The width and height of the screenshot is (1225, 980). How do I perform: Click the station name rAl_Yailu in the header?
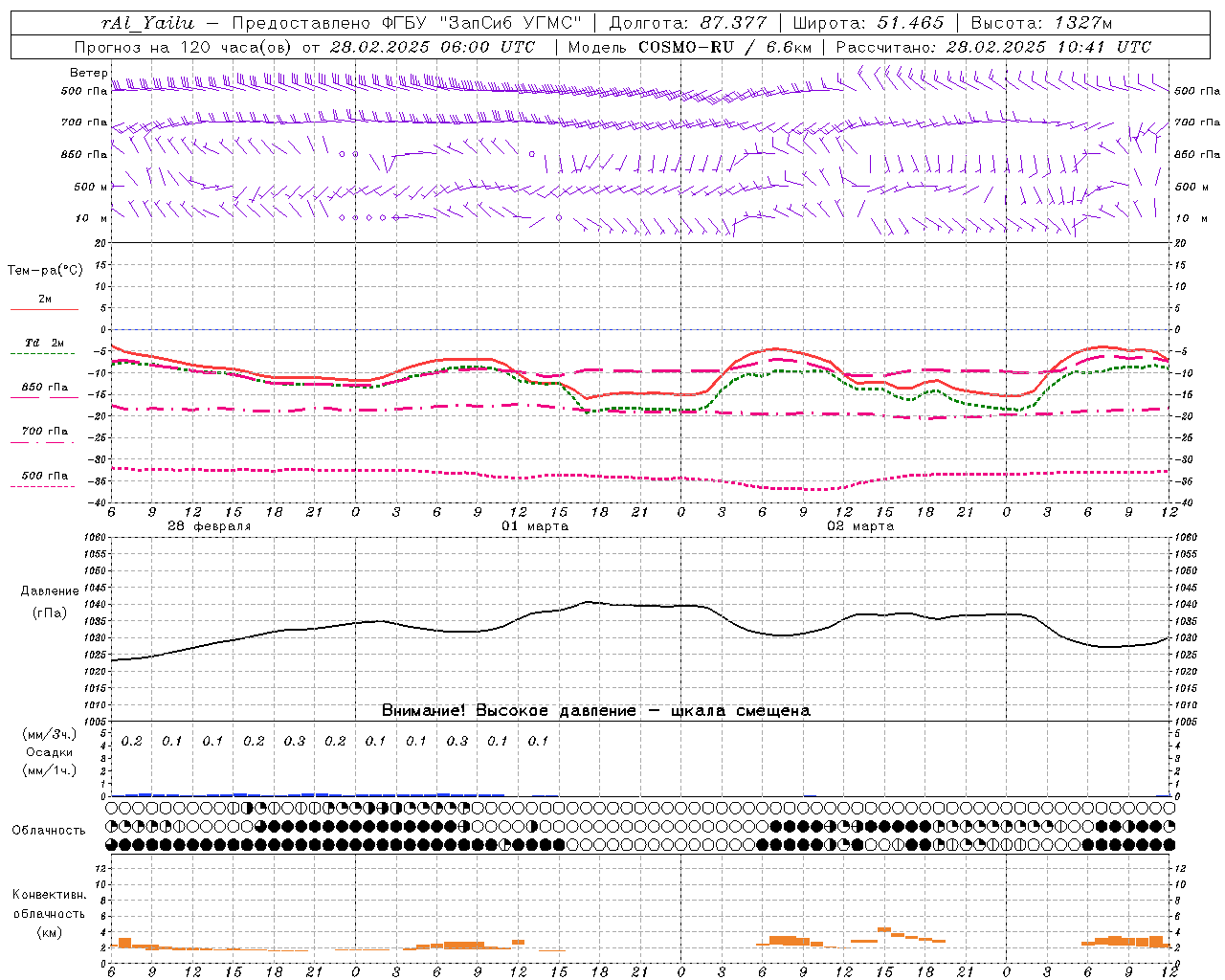[146, 23]
